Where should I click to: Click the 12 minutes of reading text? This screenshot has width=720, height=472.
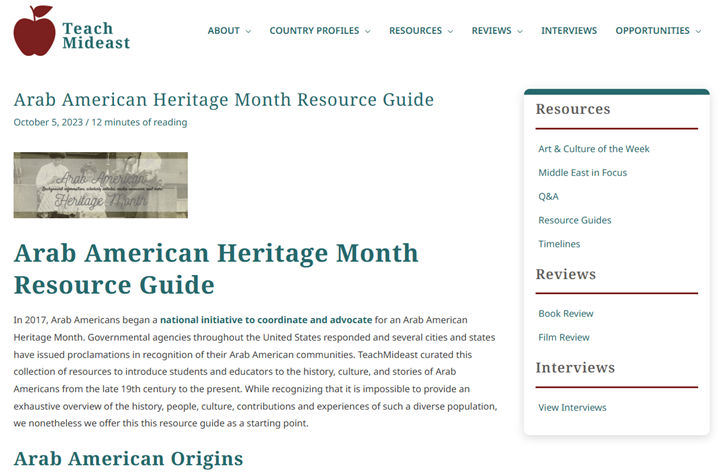pyautogui.click(x=139, y=122)
